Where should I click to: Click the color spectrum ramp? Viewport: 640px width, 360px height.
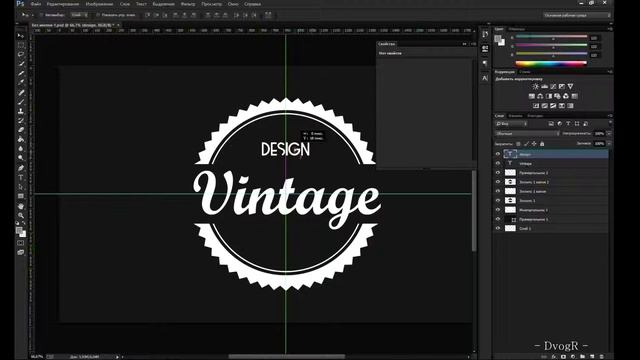coord(551,63)
